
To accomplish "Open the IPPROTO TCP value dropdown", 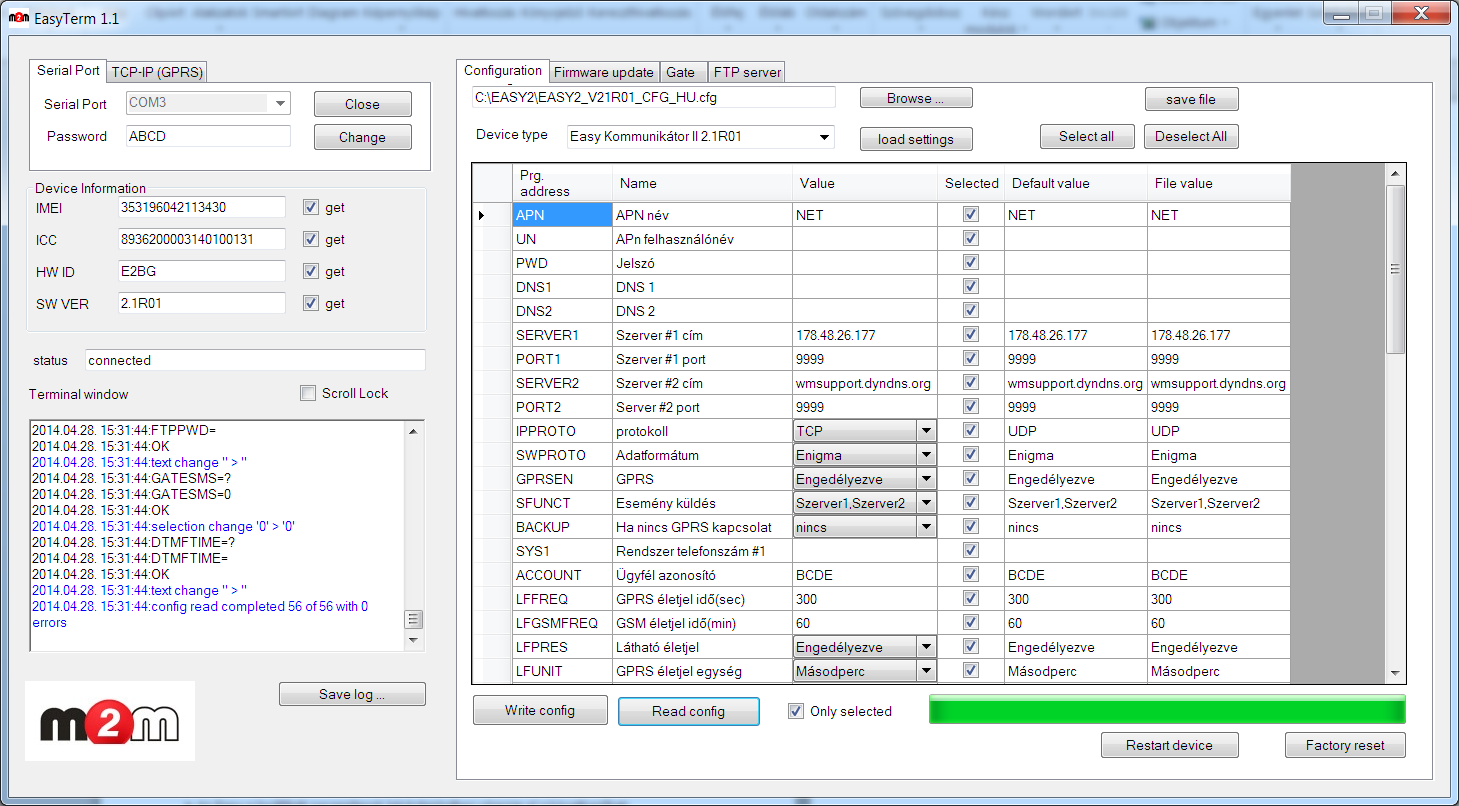I will tap(927, 431).
